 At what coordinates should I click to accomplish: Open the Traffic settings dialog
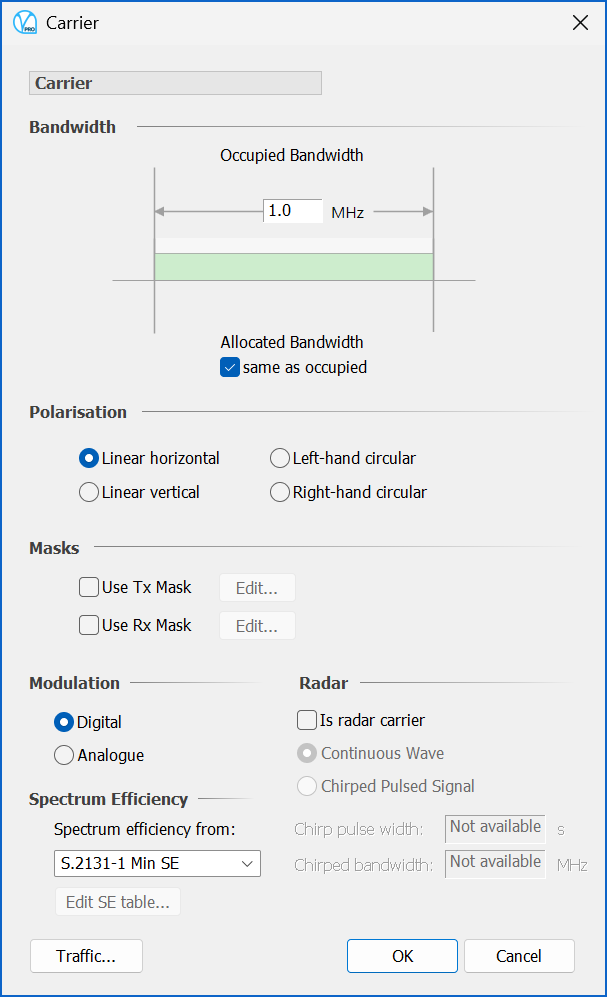pos(86,956)
